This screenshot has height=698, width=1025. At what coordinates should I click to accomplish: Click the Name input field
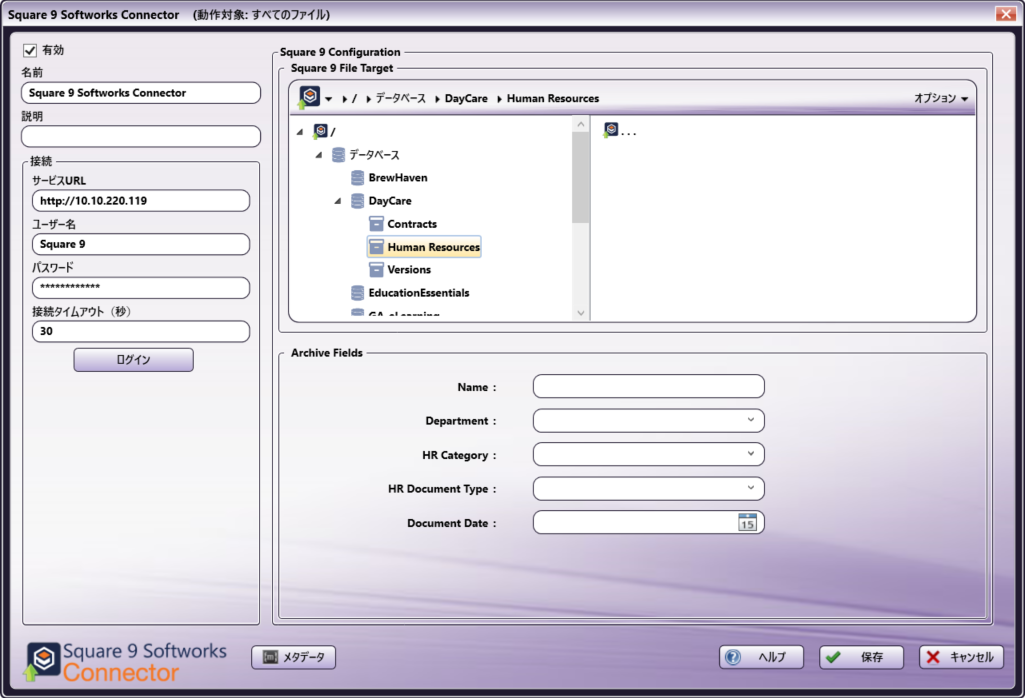pyautogui.click(x=648, y=386)
